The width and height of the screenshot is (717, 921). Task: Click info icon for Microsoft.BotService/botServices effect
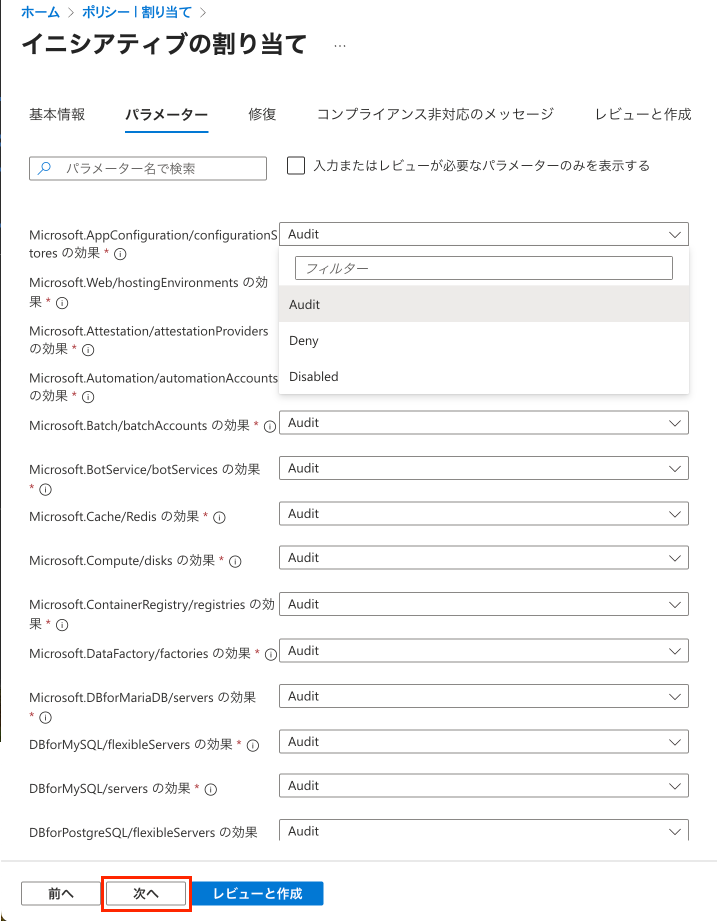tap(45, 489)
